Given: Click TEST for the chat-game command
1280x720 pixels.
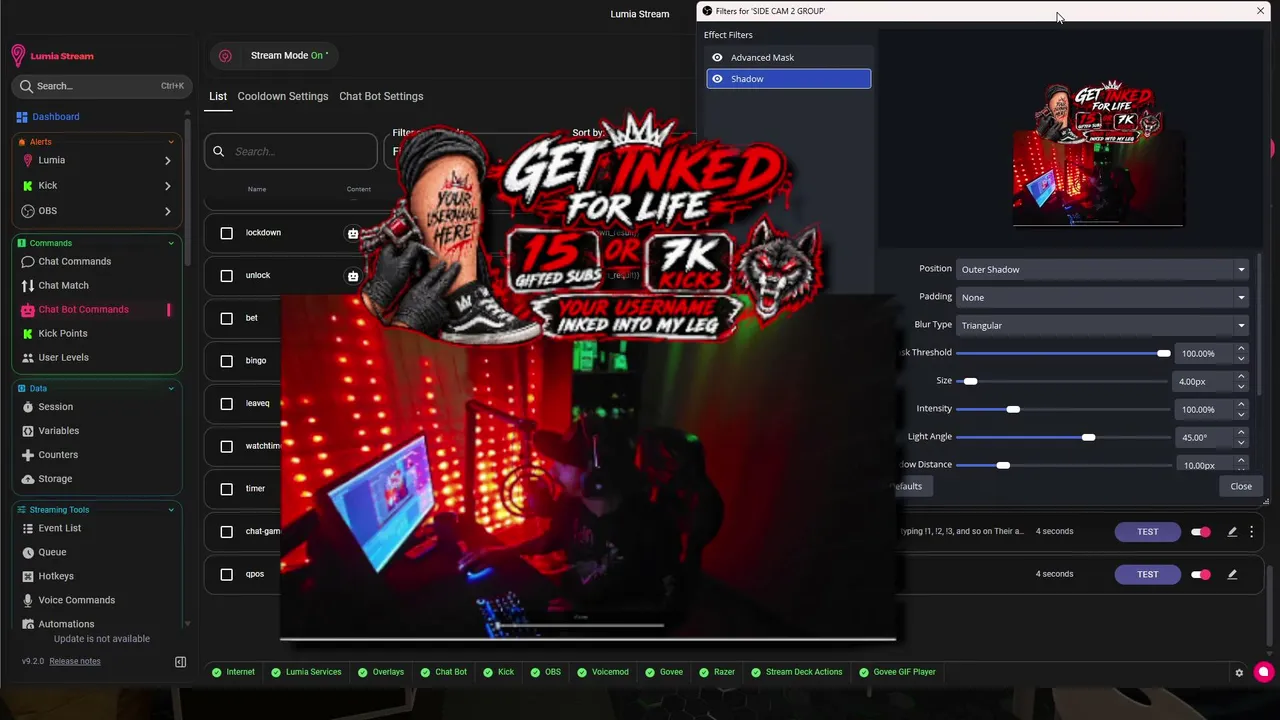Looking at the screenshot, I should [x=1147, y=532].
